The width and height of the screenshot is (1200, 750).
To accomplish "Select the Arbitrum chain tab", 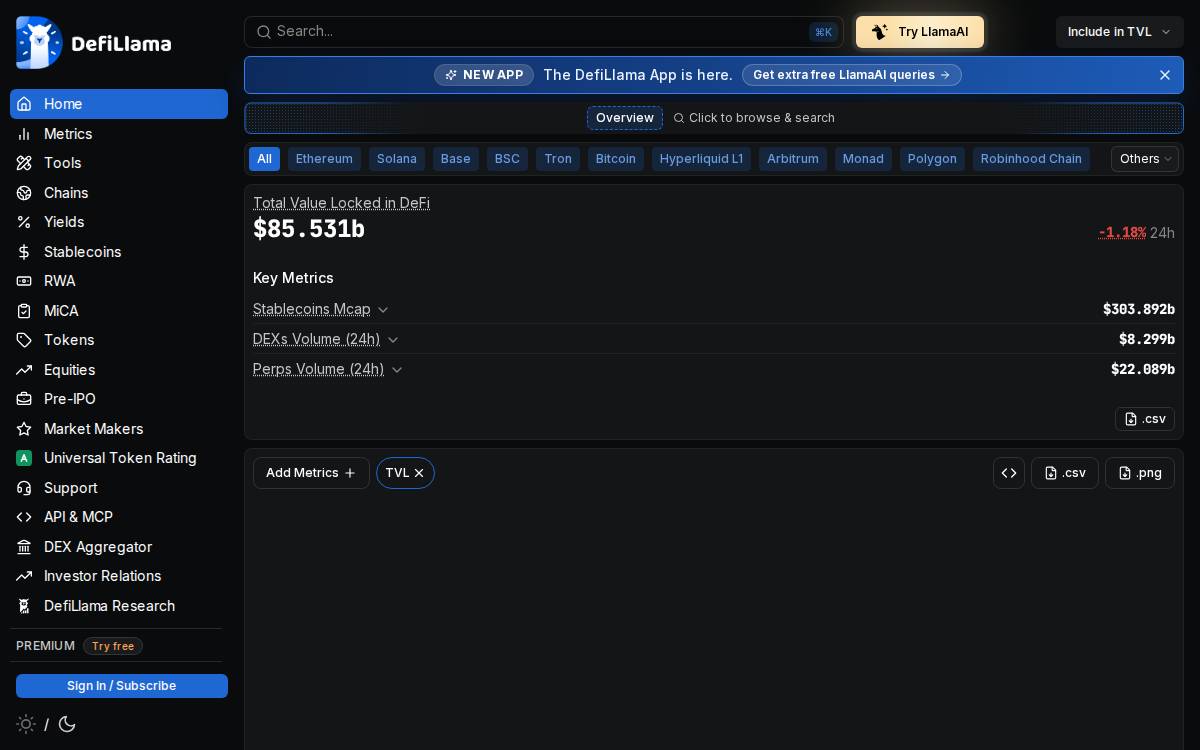I will pos(793,159).
